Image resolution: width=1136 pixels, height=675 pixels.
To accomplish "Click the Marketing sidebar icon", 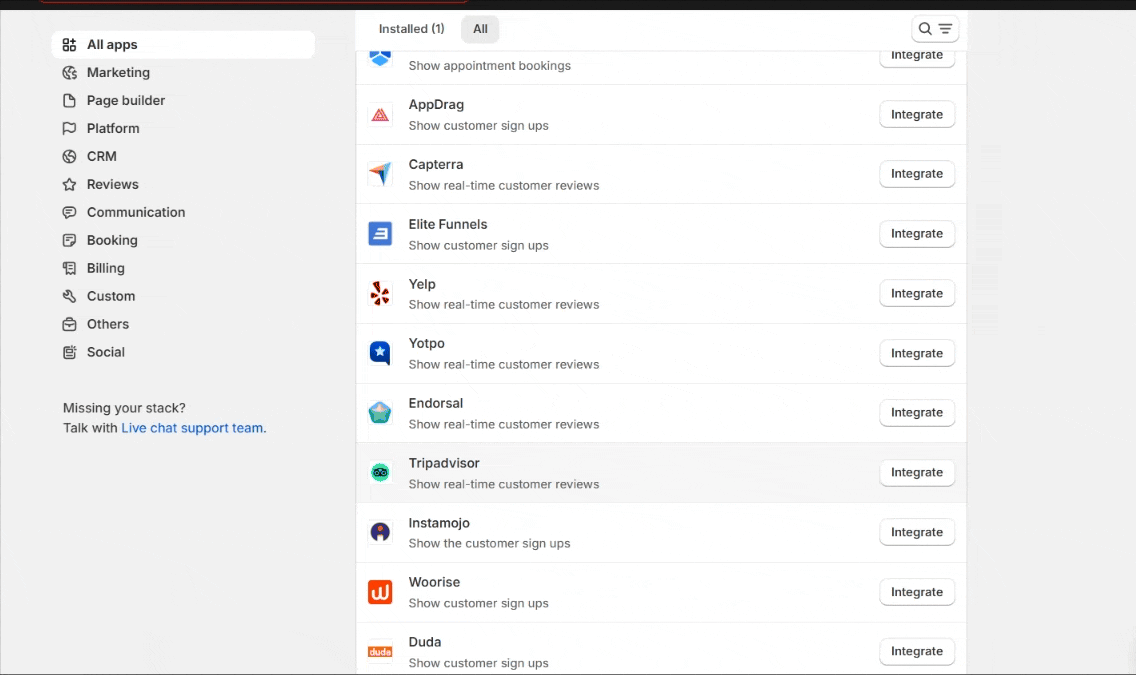I will point(70,72).
